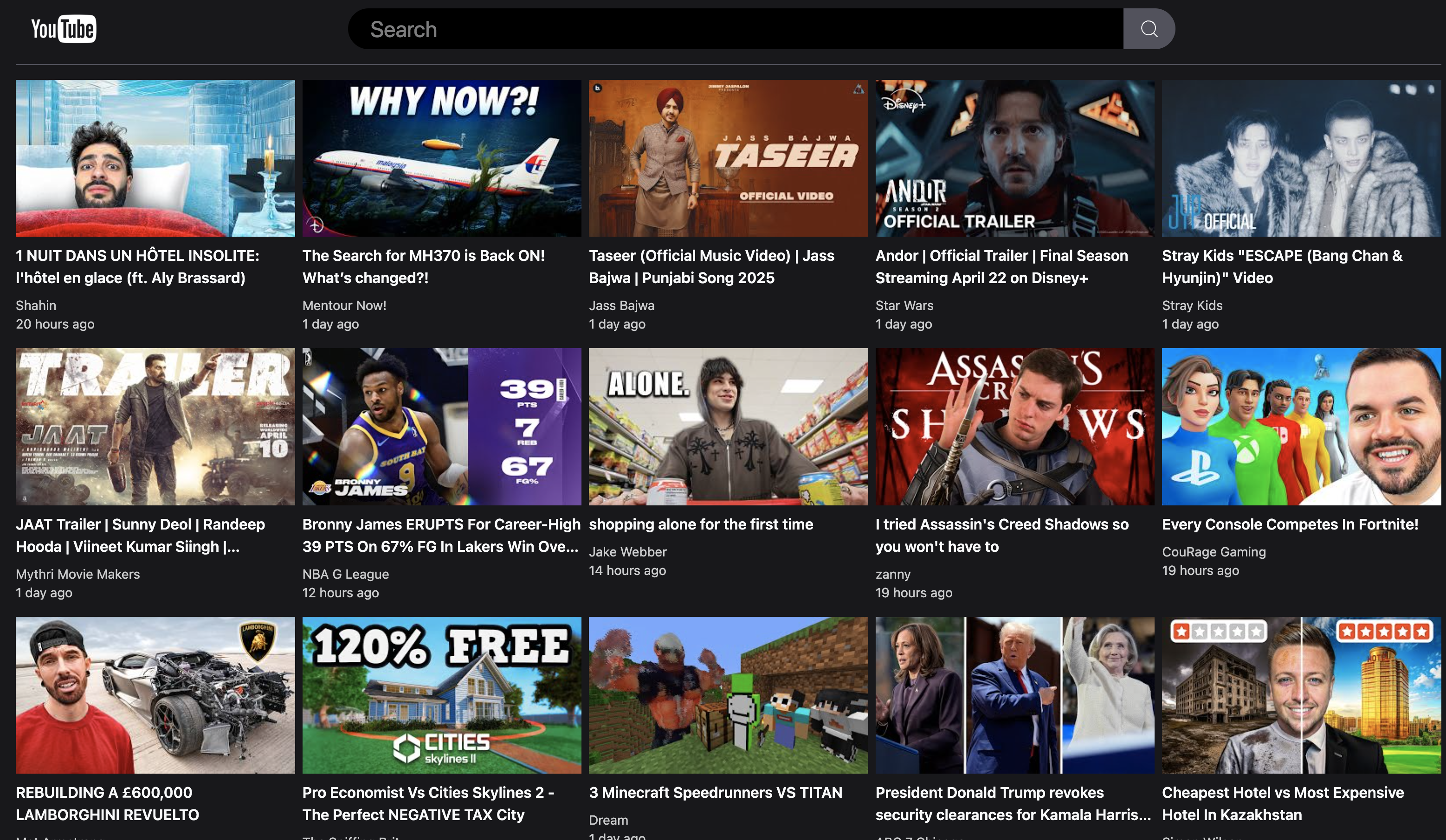Click channel name Shahin

(x=36, y=305)
